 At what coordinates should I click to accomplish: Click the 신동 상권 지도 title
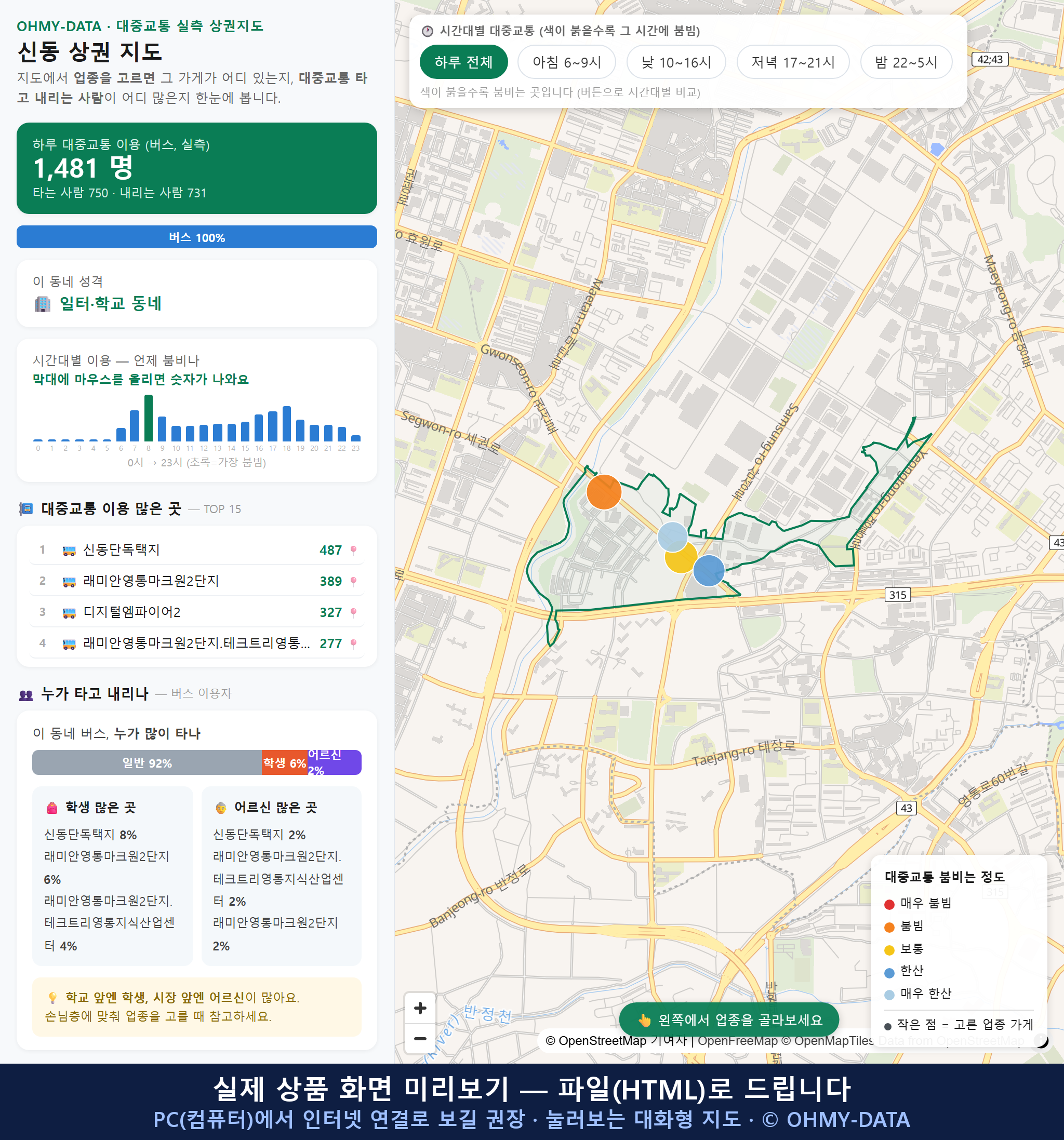click(90, 51)
